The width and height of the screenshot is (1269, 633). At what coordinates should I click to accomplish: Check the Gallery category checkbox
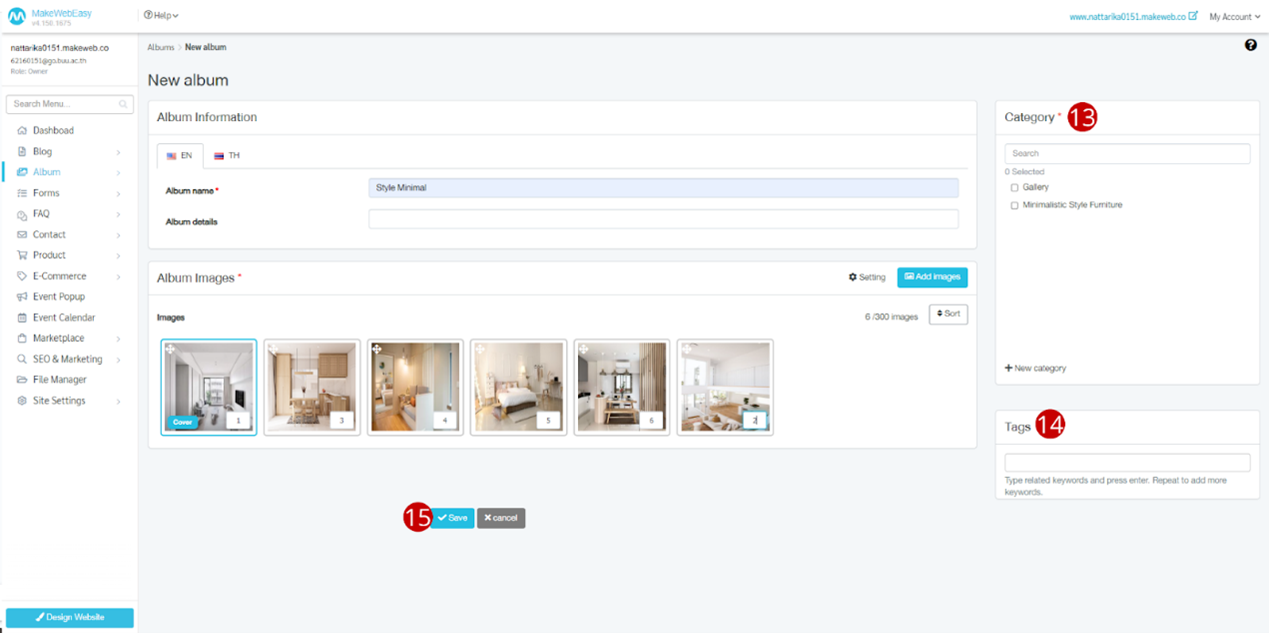pyautogui.click(x=1014, y=188)
